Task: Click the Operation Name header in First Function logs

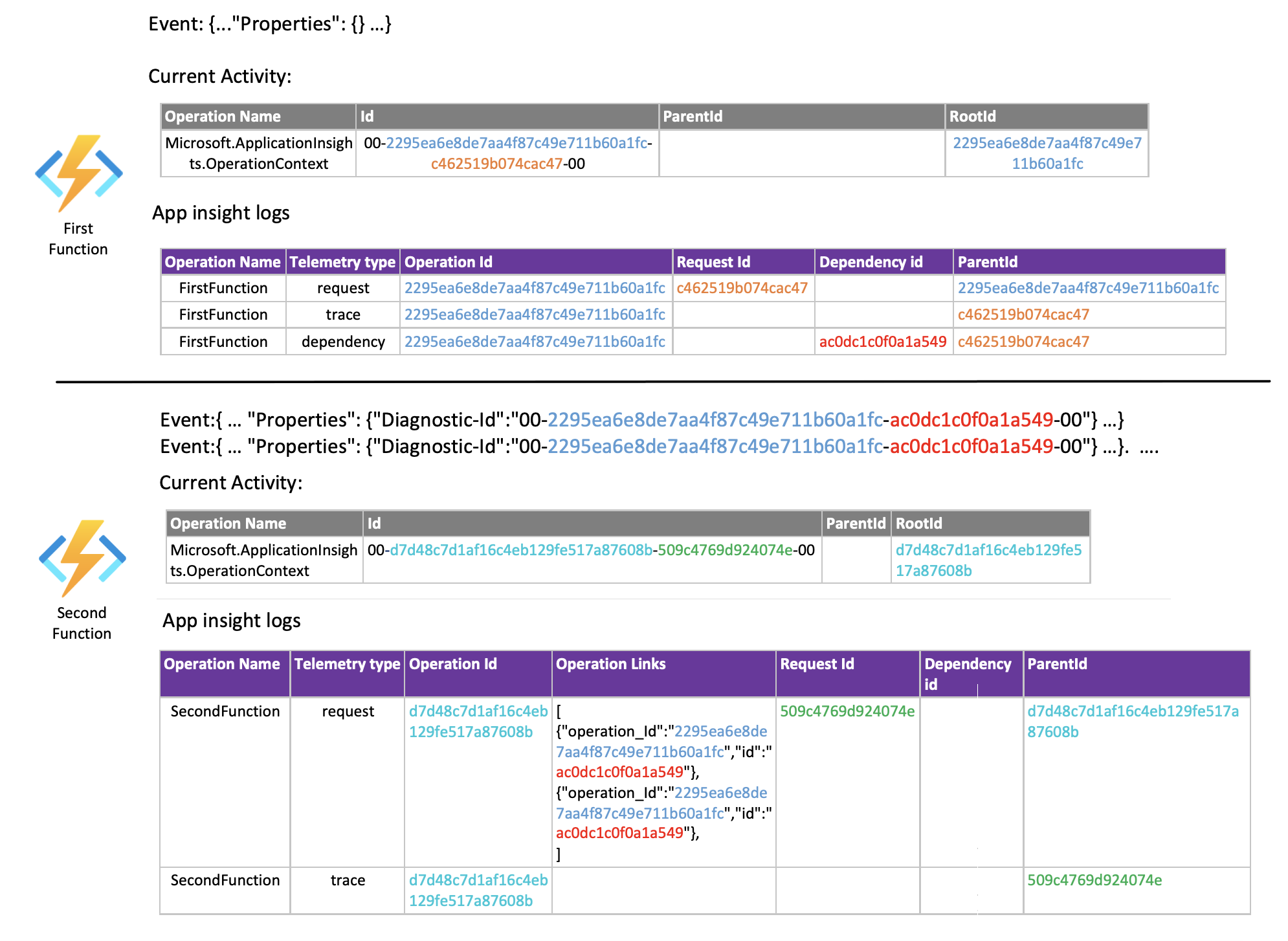Action: tap(223, 261)
